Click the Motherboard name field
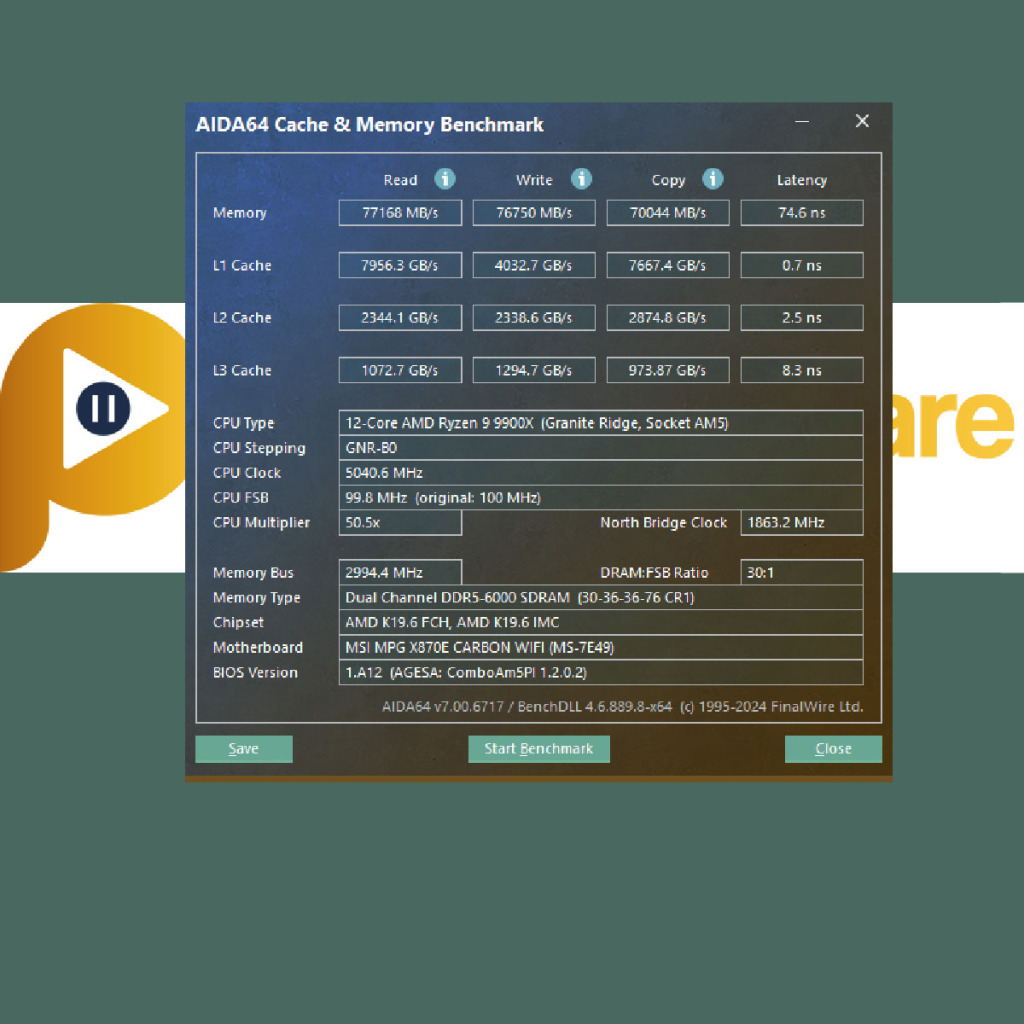The height and width of the screenshot is (1024, 1024). (600, 648)
